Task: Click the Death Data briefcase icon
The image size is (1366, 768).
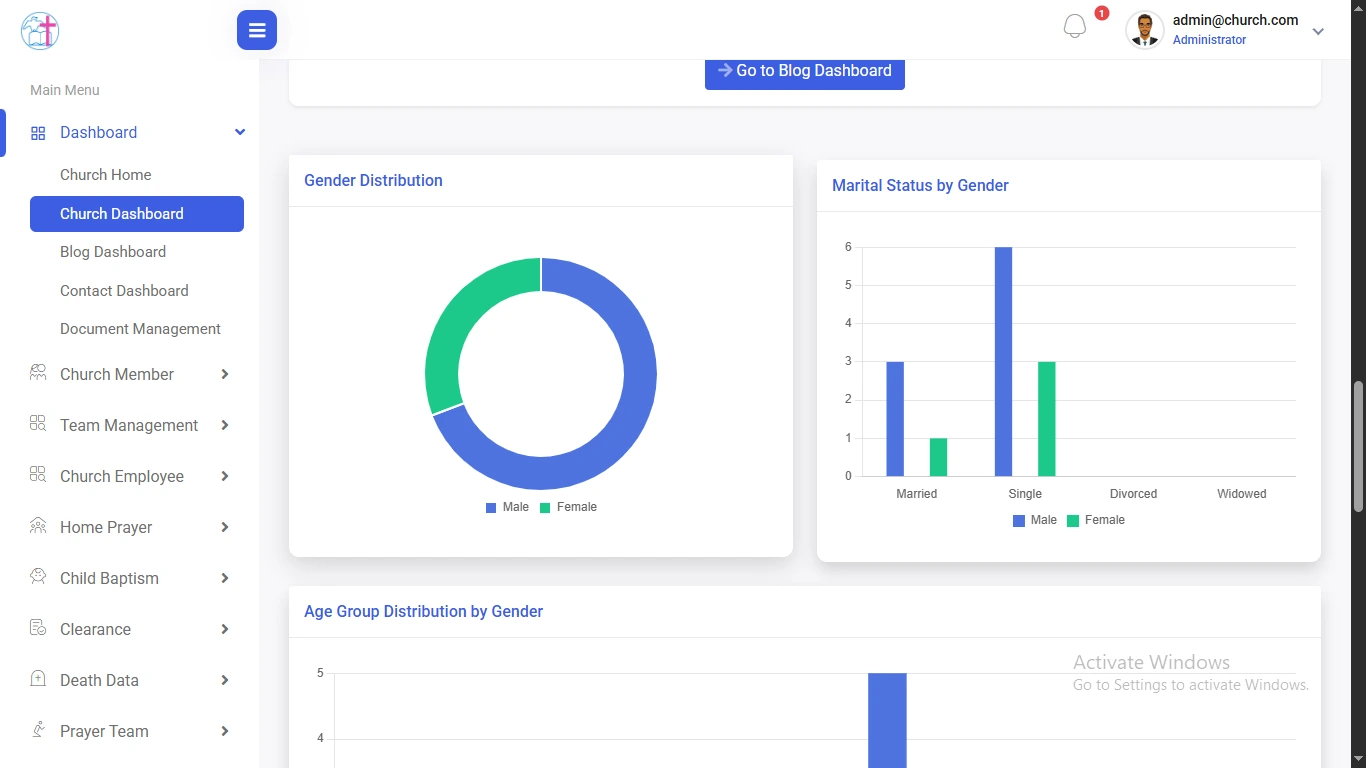Action: click(38, 679)
